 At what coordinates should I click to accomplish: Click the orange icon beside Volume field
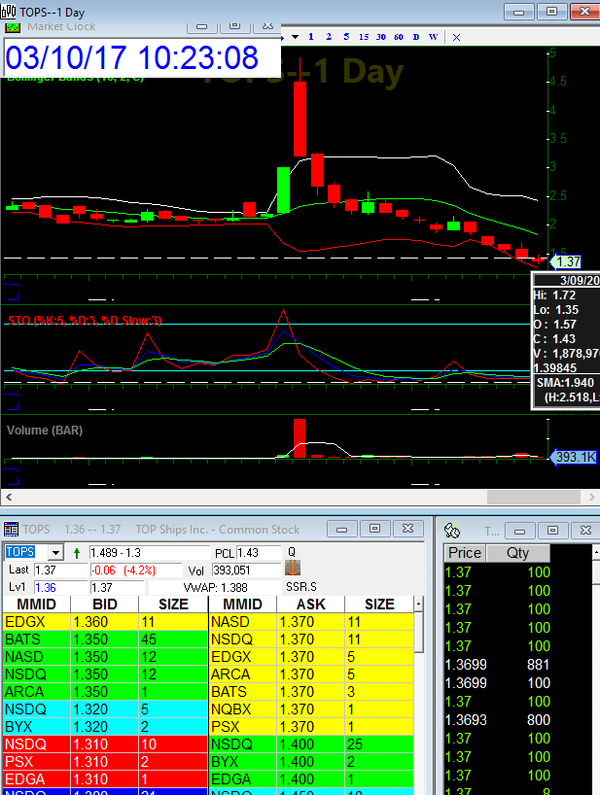(x=294, y=569)
